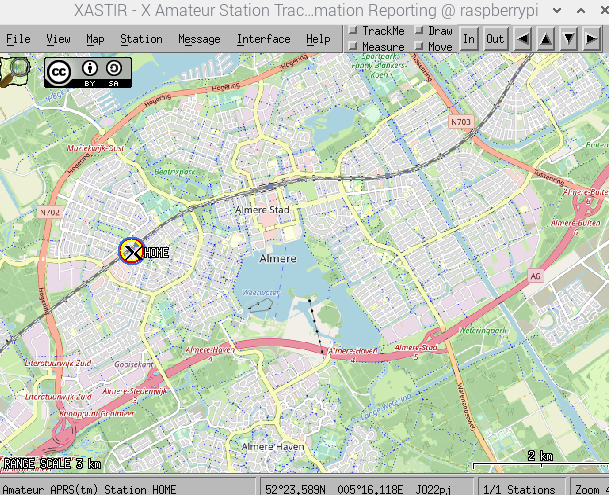The image size is (609, 495).
Task: Enable the Measure checkbox
Action: click(353, 46)
